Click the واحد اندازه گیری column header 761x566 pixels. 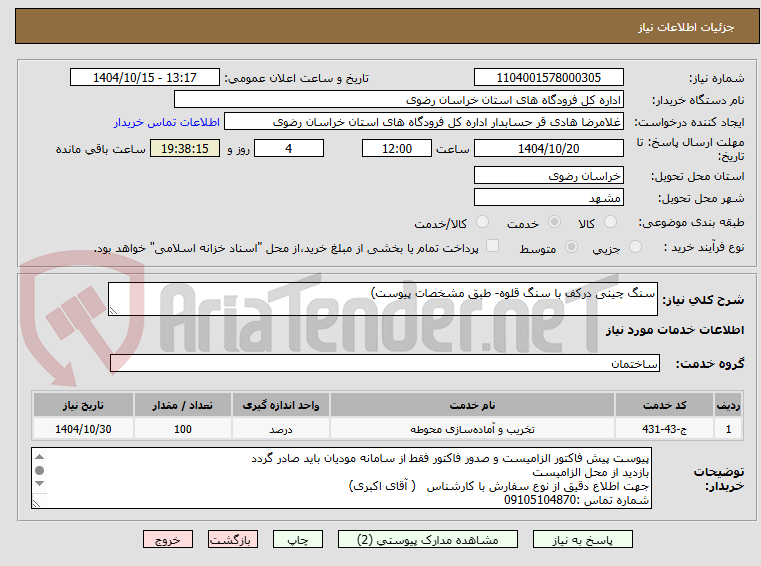click(x=281, y=405)
